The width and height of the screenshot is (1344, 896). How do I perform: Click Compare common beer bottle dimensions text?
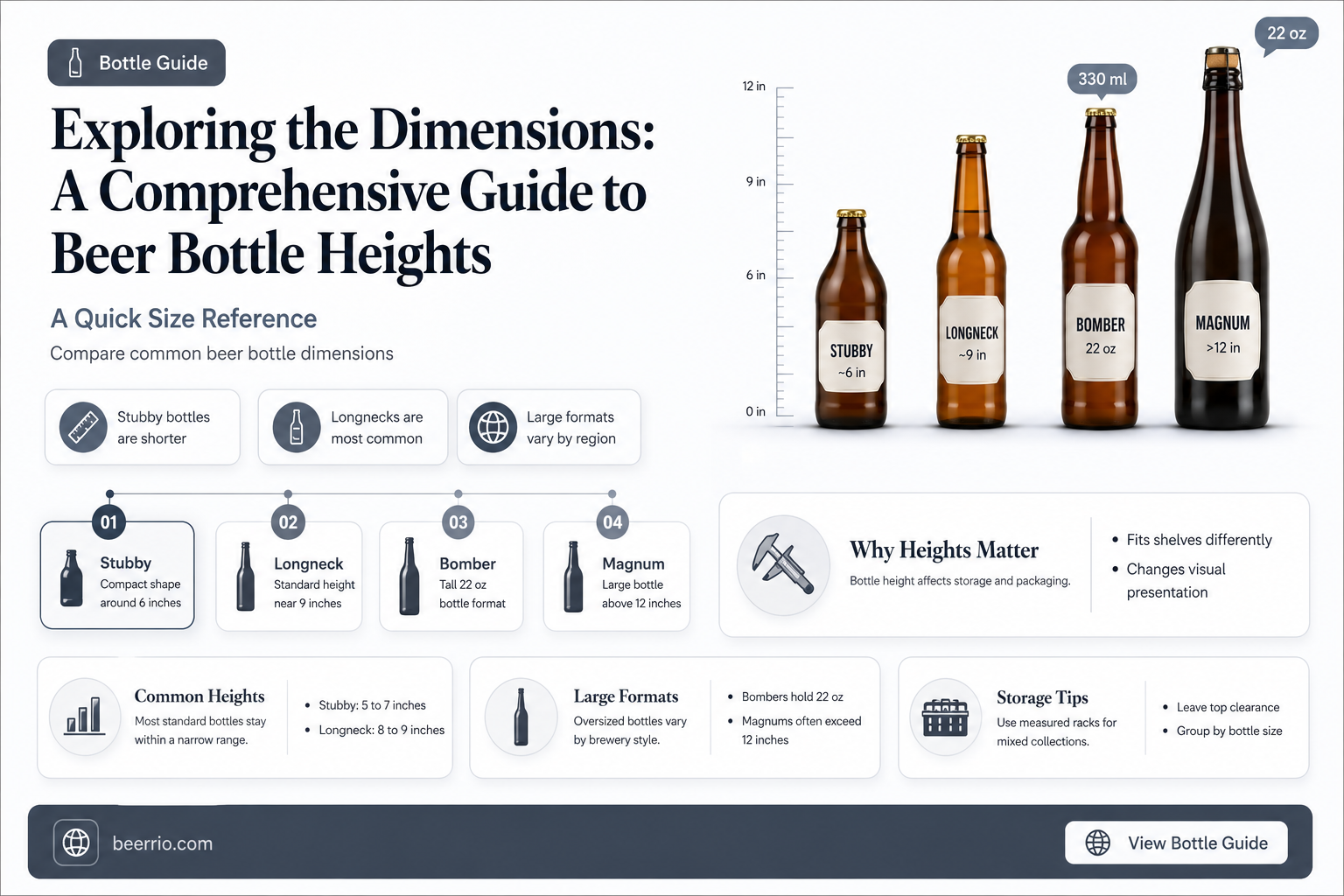[221, 353]
